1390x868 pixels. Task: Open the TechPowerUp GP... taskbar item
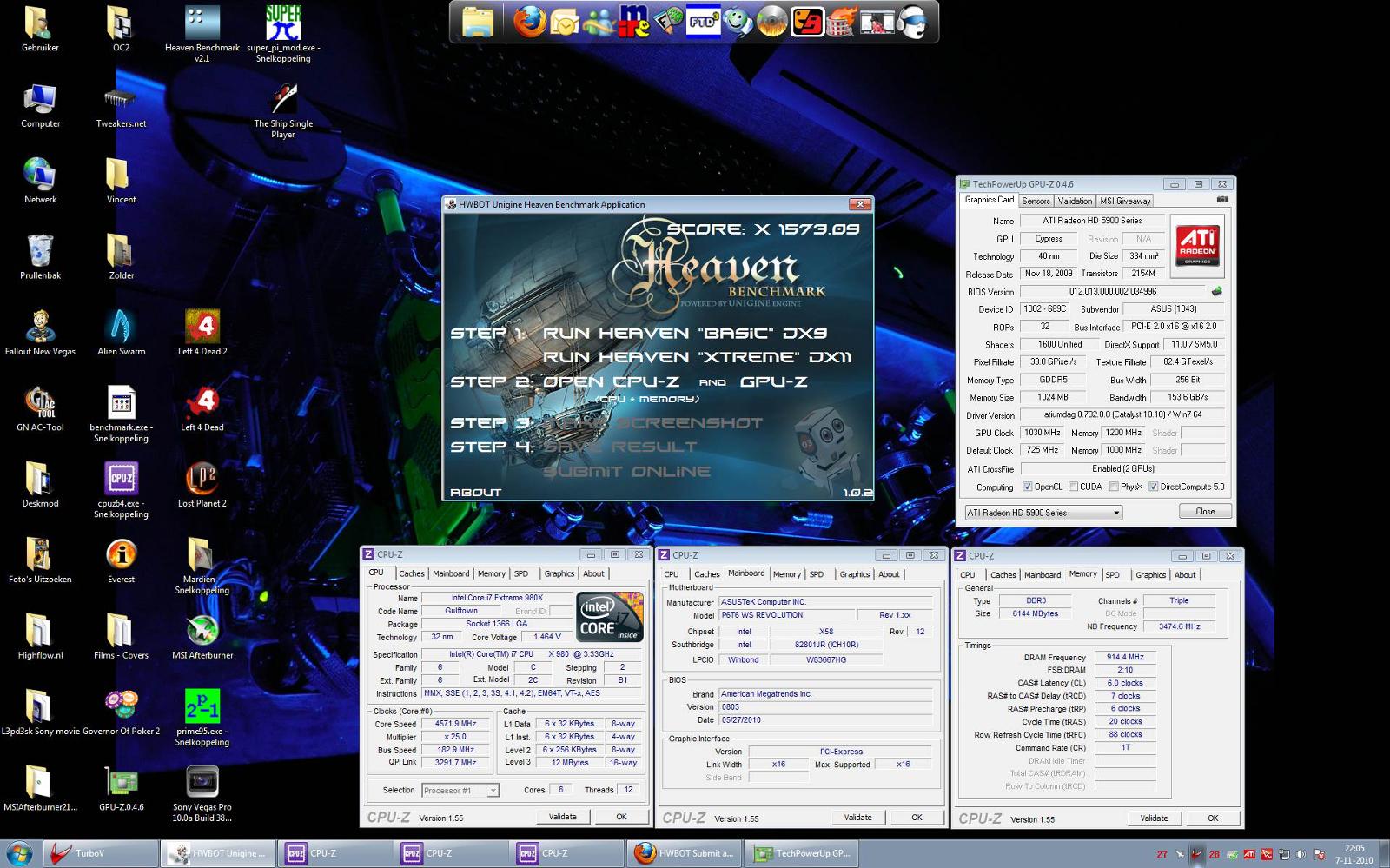(801, 853)
